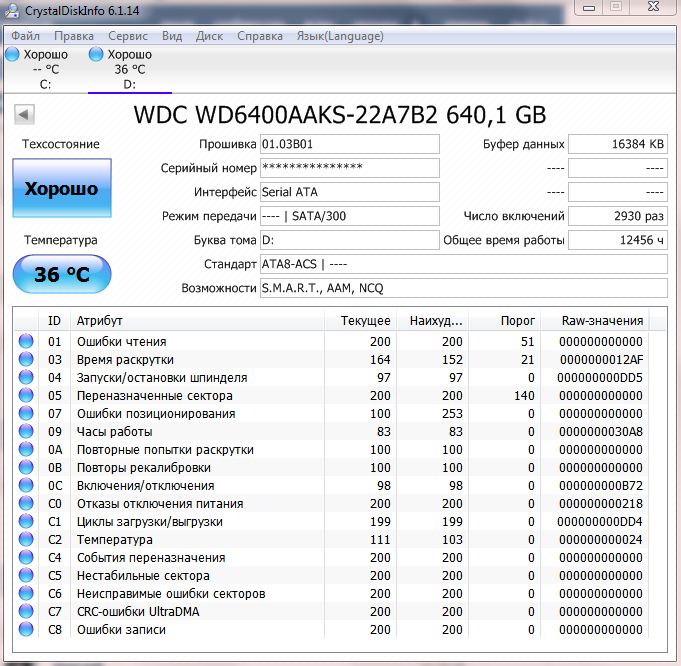This screenshot has width=681, height=666.
Task: Click the Raw-значения column header
Action: tap(595, 321)
